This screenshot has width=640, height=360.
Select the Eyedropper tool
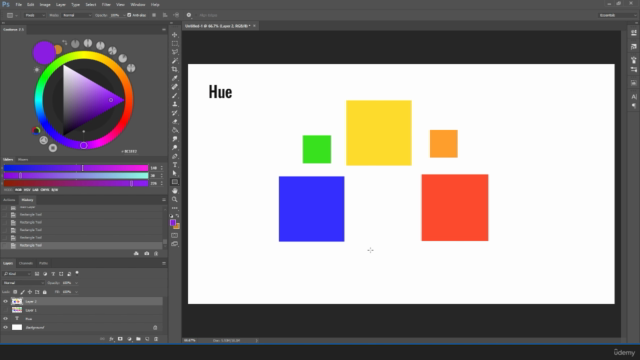point(175,78)
